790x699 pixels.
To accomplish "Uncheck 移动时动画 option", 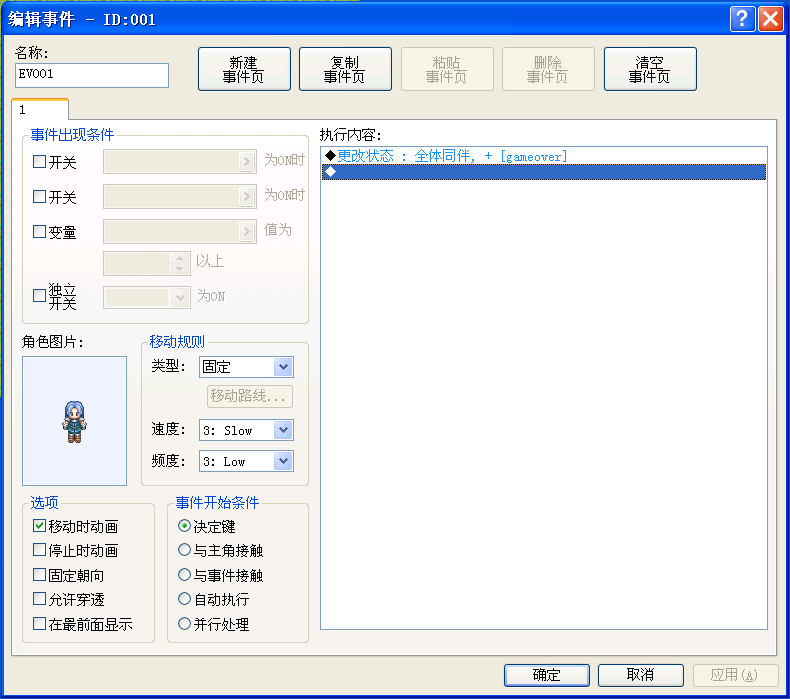I will tap(39, 526).
